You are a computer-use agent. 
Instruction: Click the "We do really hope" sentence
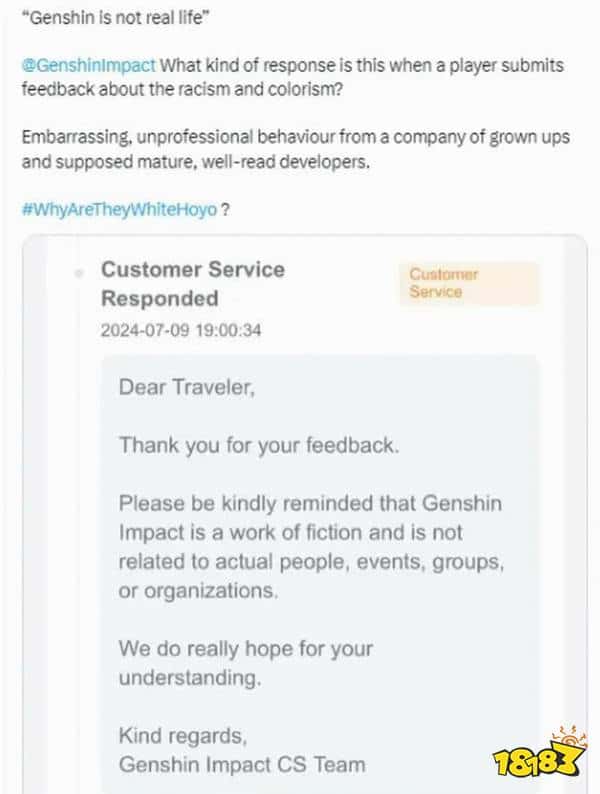tap(245, 648)
